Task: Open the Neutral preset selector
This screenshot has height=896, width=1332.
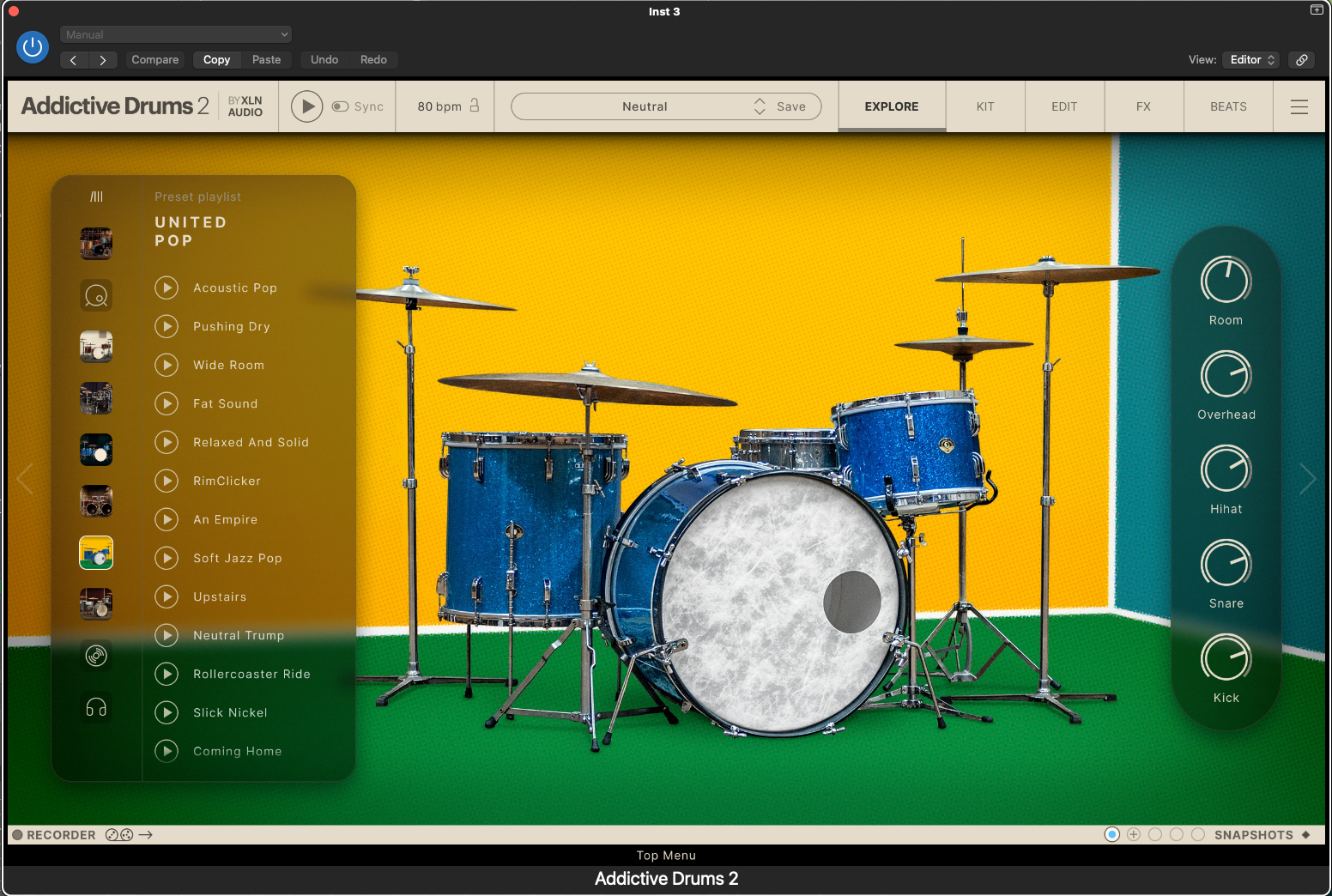Action: click(645, 106)
